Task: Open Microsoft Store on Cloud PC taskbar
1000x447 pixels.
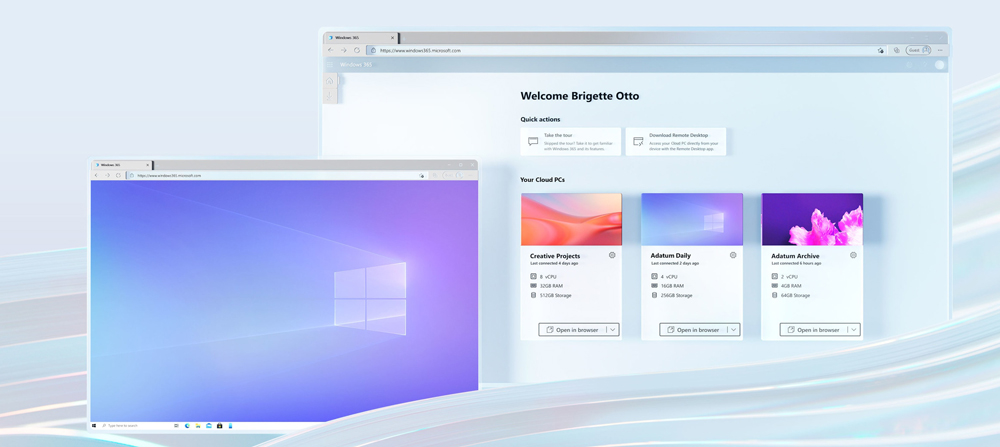Action: point(219,425)
